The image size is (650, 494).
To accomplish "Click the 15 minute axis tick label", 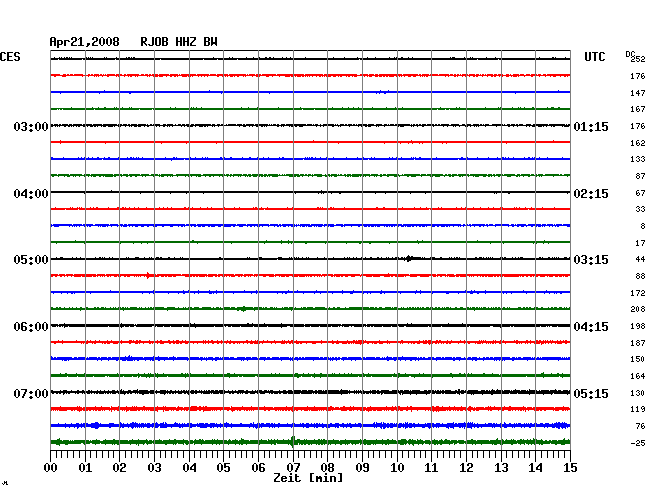I will pos(570,468).
